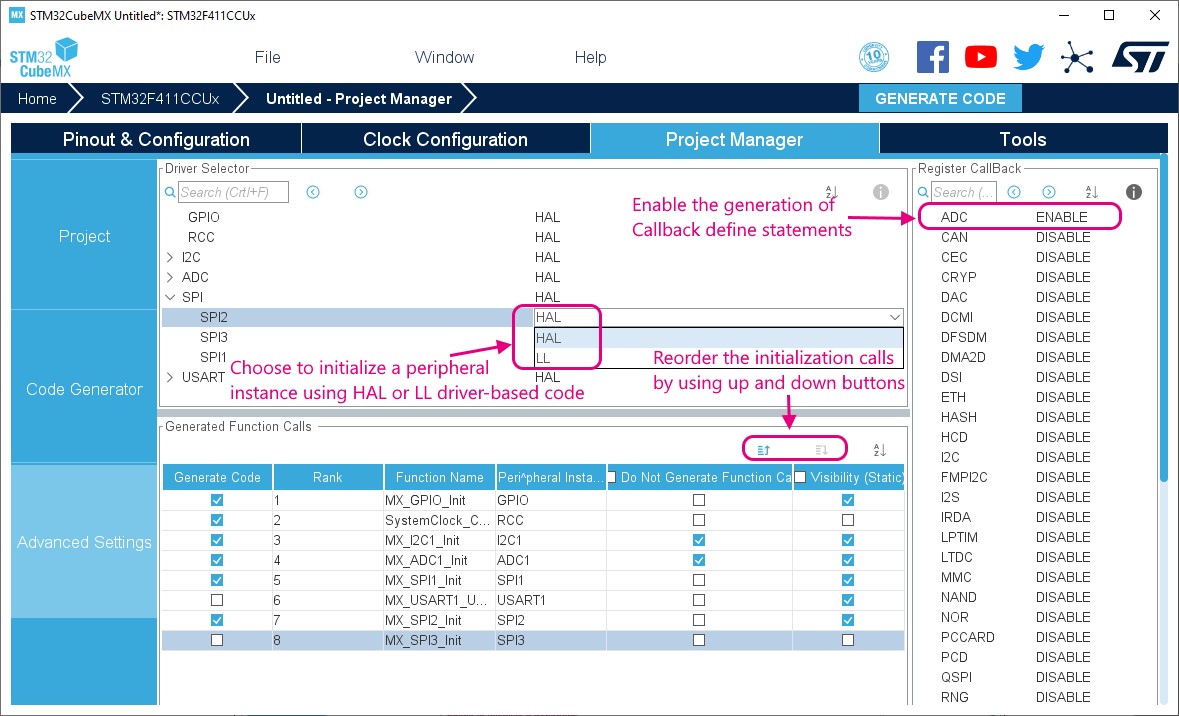Toggle the Visibility (Static) header checkbox
The height and width of the screenshot is (716, 1179).
(800, 477)
